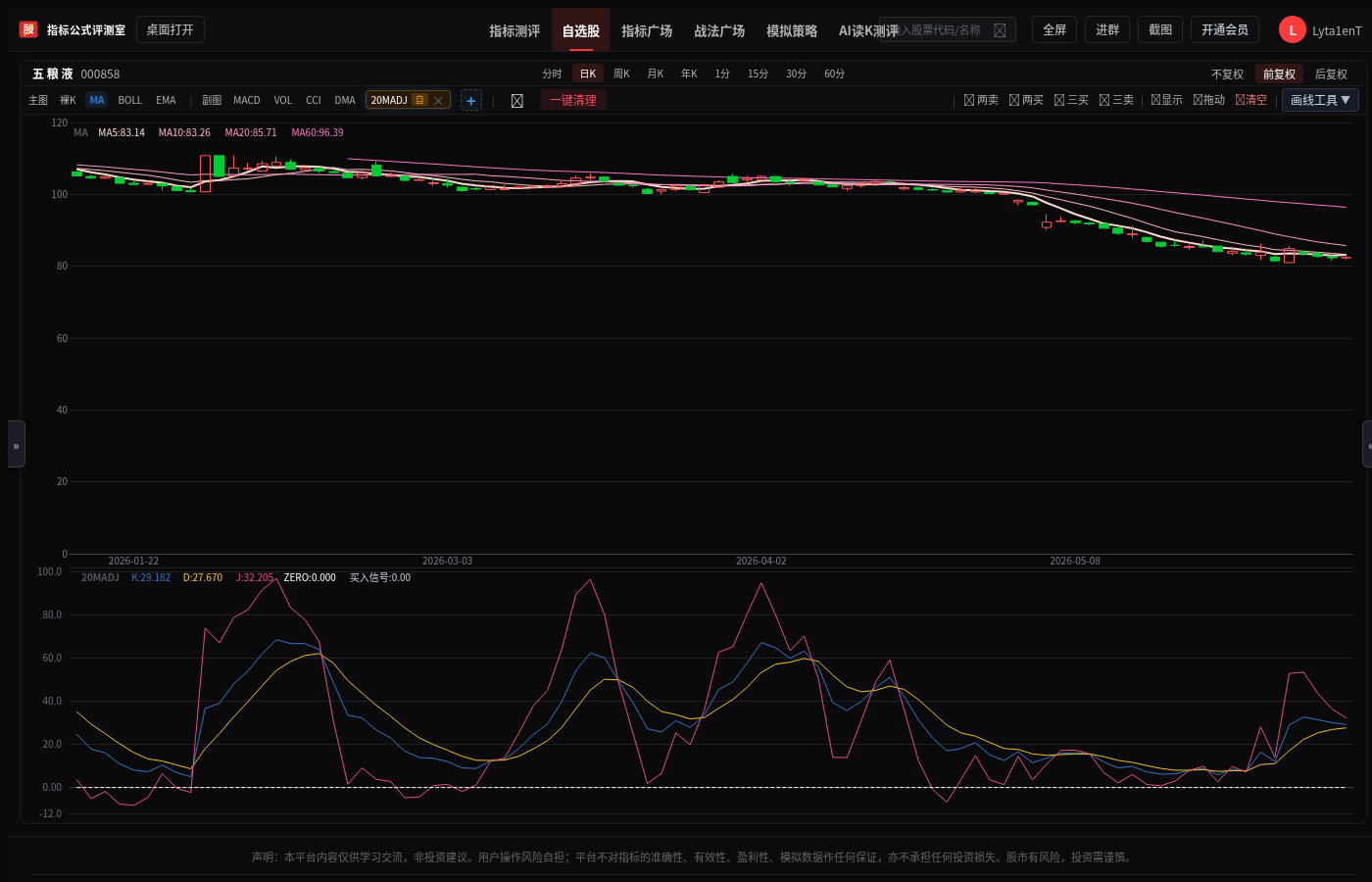Viewport: 1372px width, 882px height.
Task: Open the LytalenT user avatar
Action: [x=1292, y=30]
